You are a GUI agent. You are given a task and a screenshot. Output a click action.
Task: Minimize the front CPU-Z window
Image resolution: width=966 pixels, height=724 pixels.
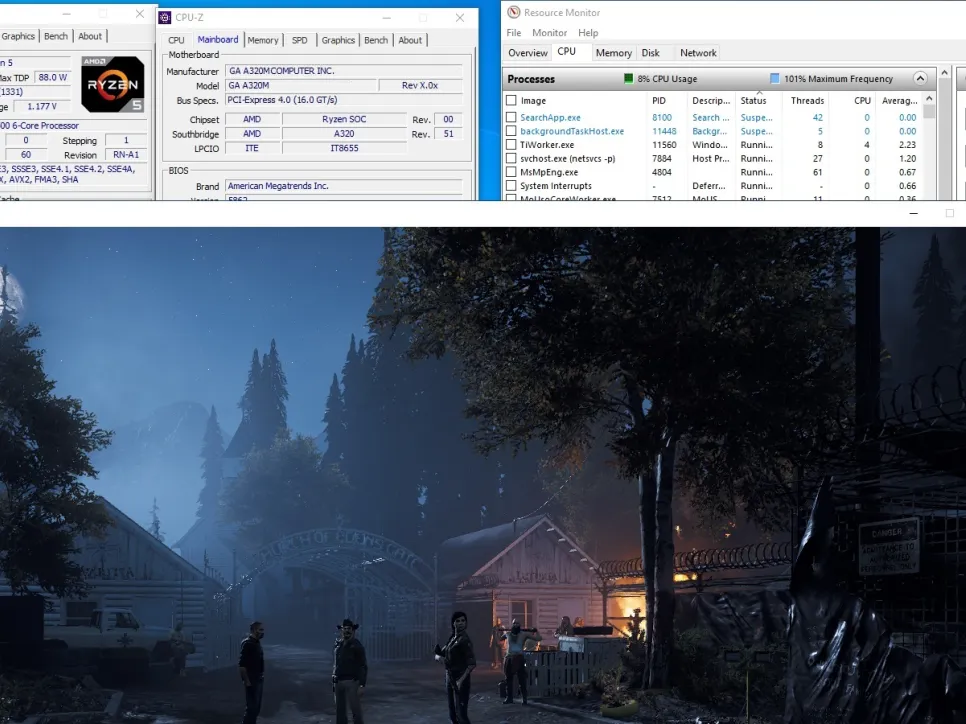click(386, 18)
